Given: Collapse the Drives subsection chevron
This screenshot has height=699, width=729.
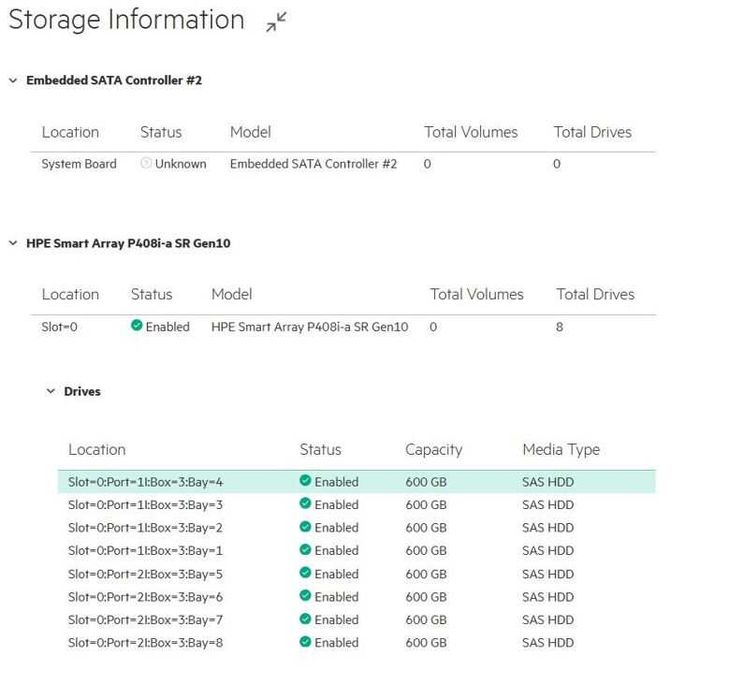Looking at the screenshot, I should point(51,391).
